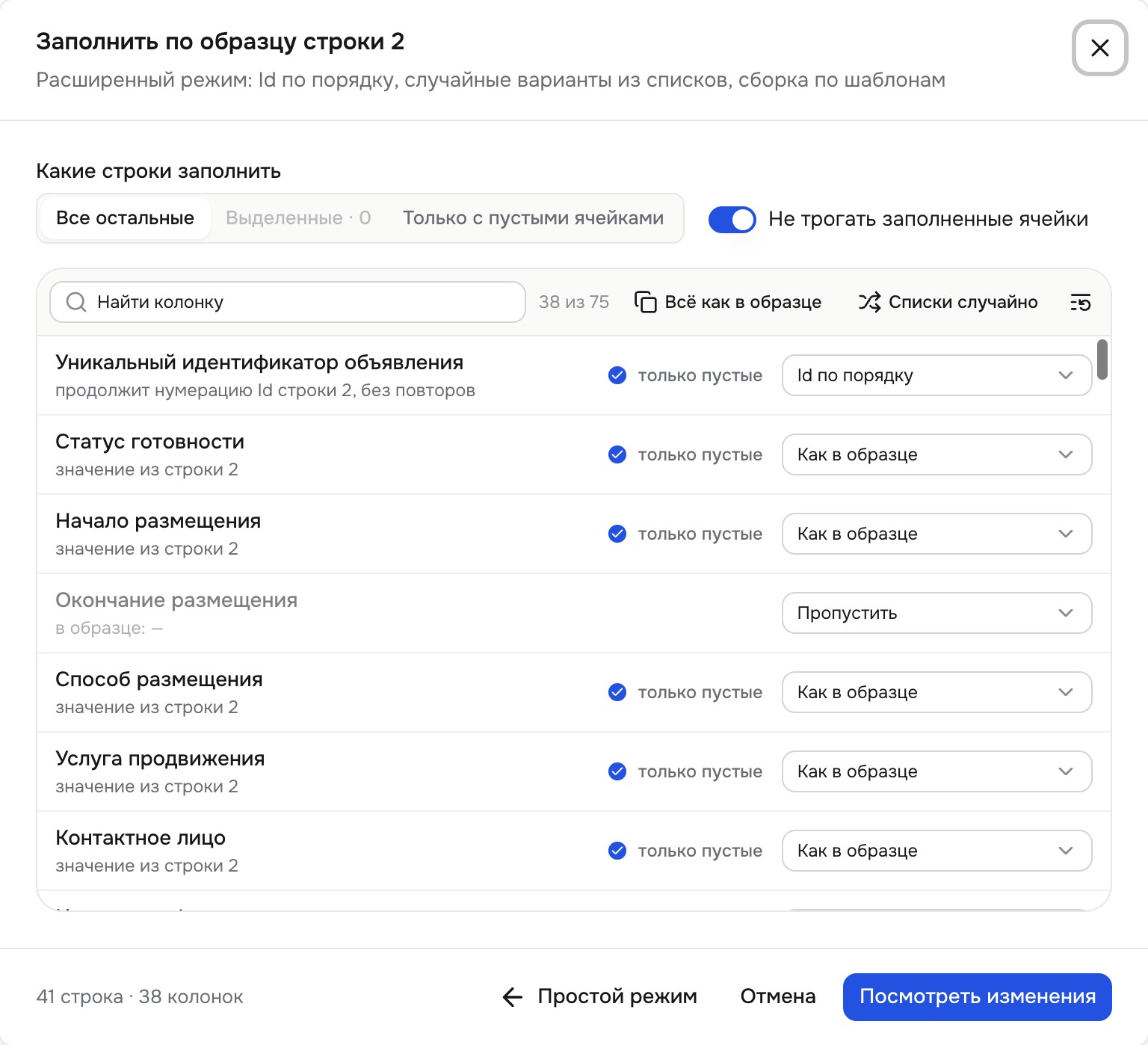Open fill mode dropdown for Услуга продвижения
The width and height of the screenshot is (1148, 1045).
pos(936,771)
